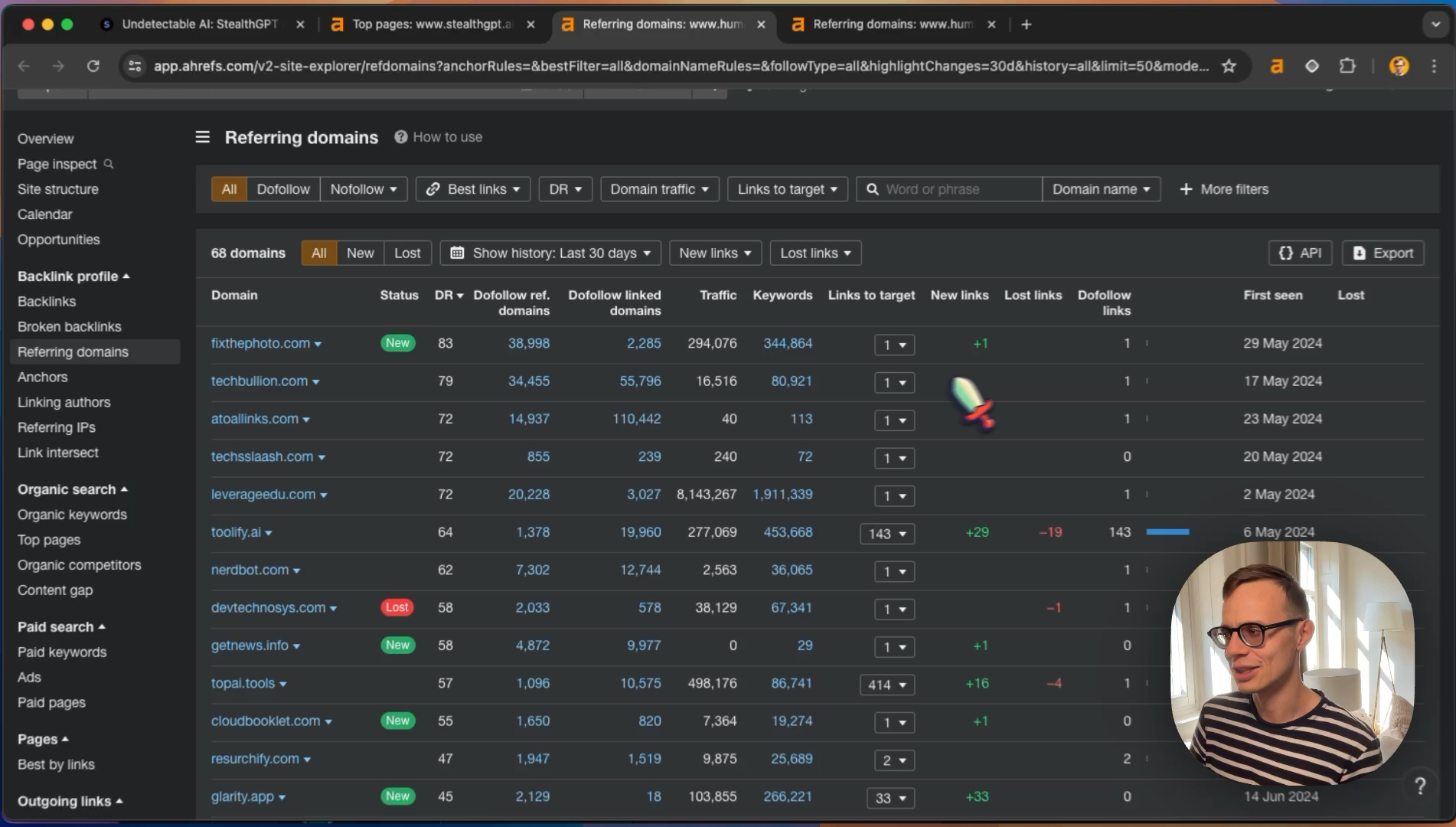Open the leverageedu.com domain link
The height and width of the screenshot is (827, 1456).
263,495
